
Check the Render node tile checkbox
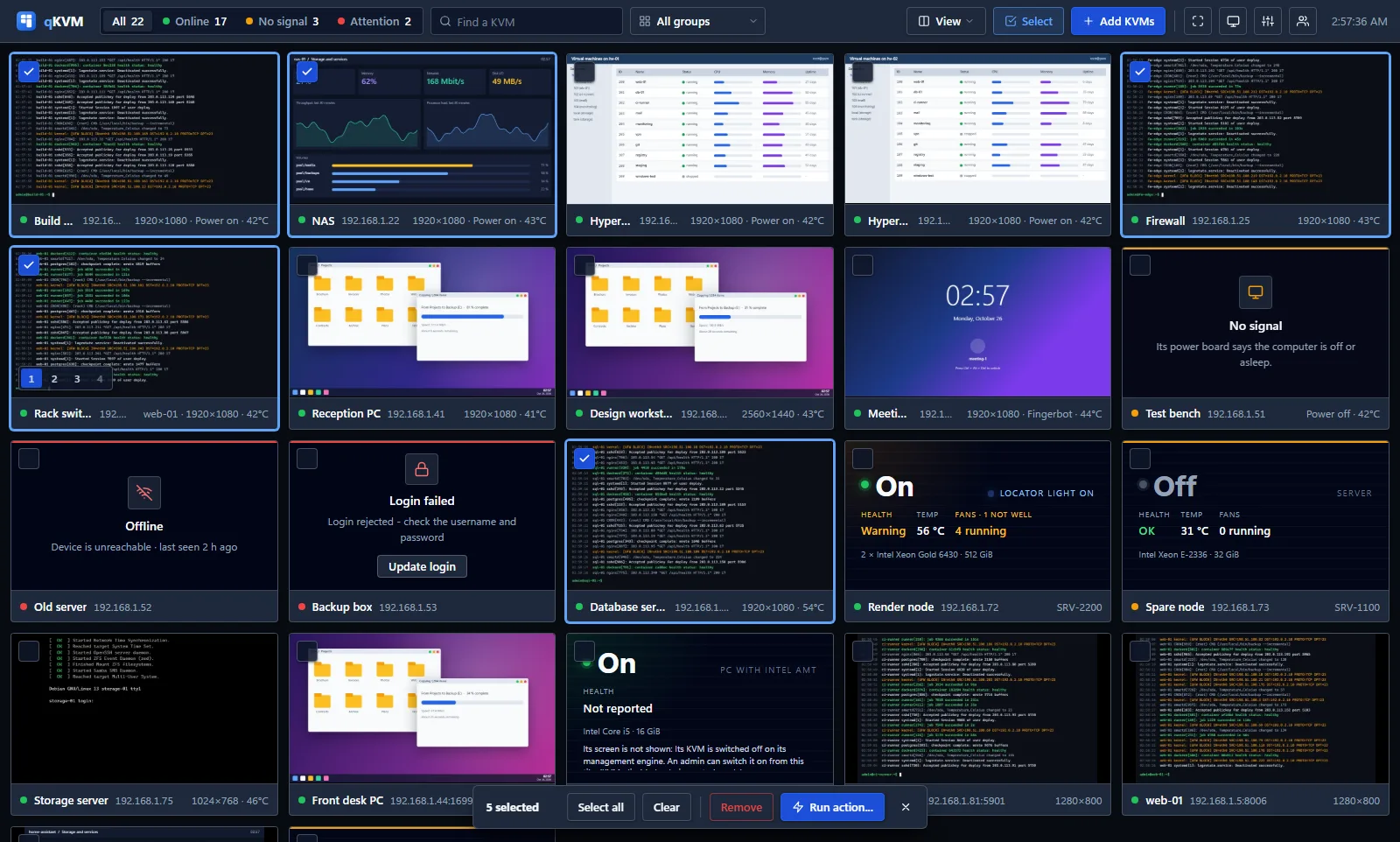[x=863, y=459]
